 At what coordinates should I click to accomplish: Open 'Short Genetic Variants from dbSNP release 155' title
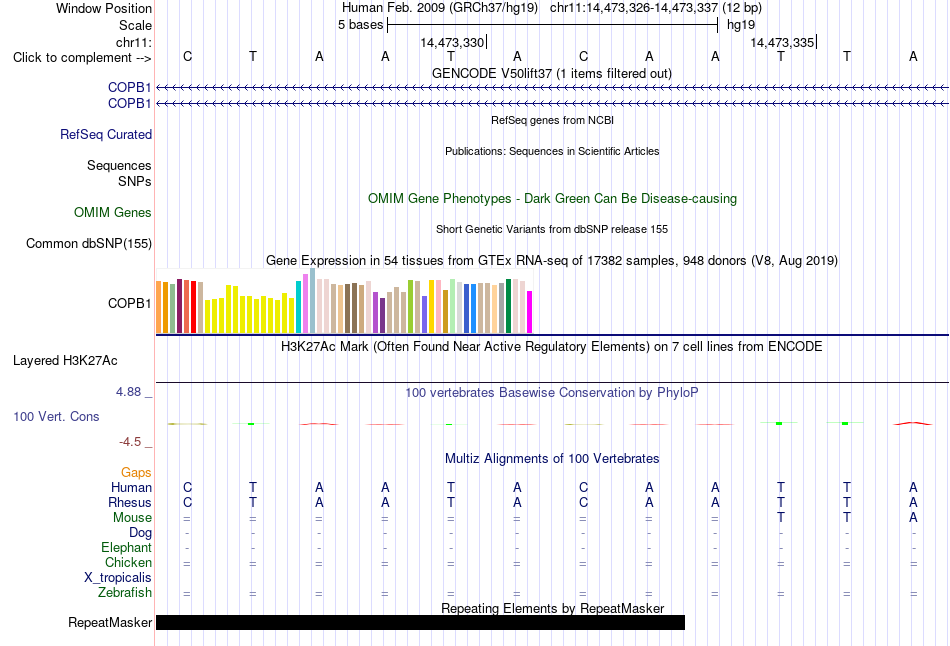(x=552, y=229)
